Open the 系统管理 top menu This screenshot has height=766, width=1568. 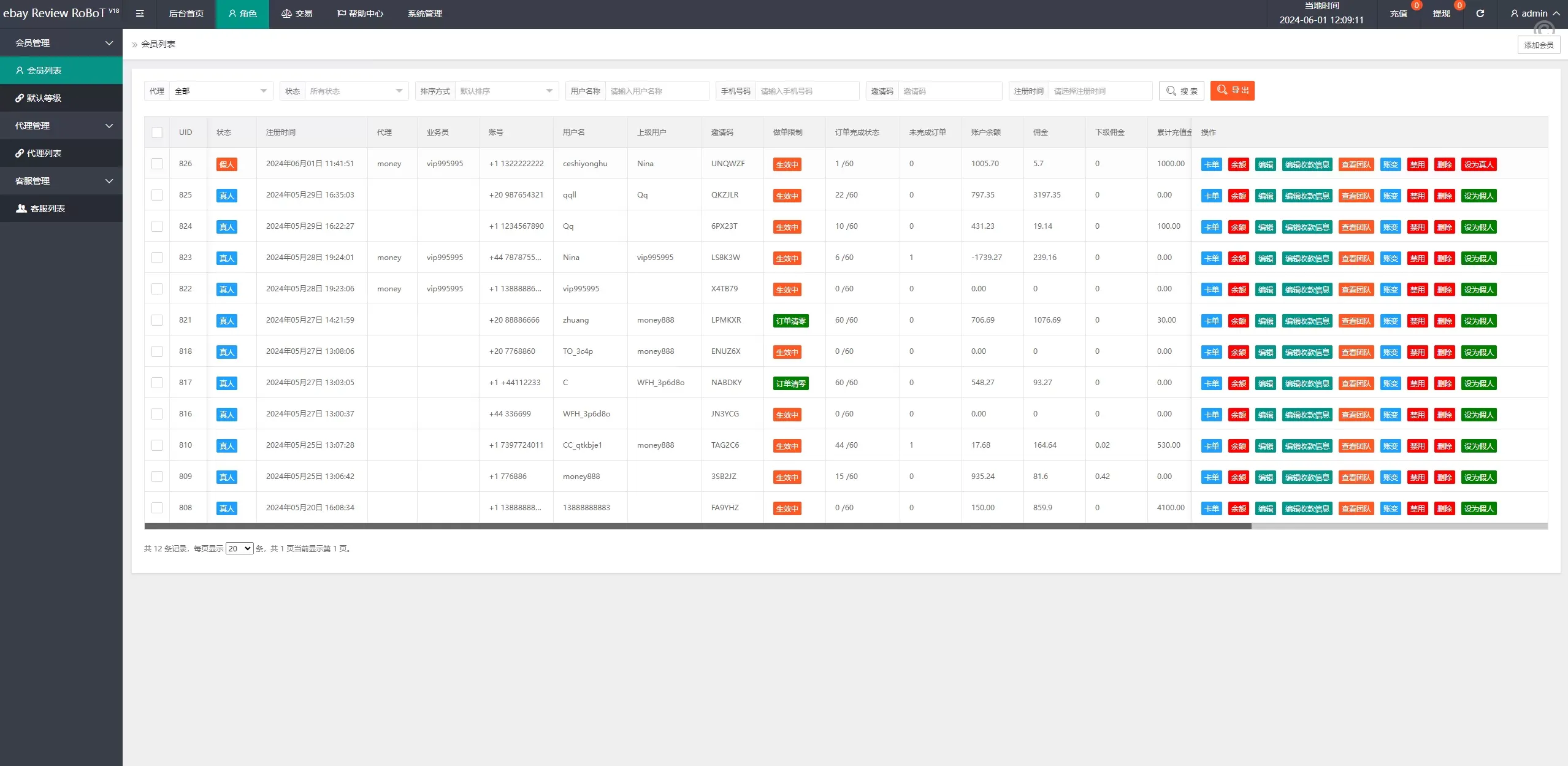click(x=424, y=13)
